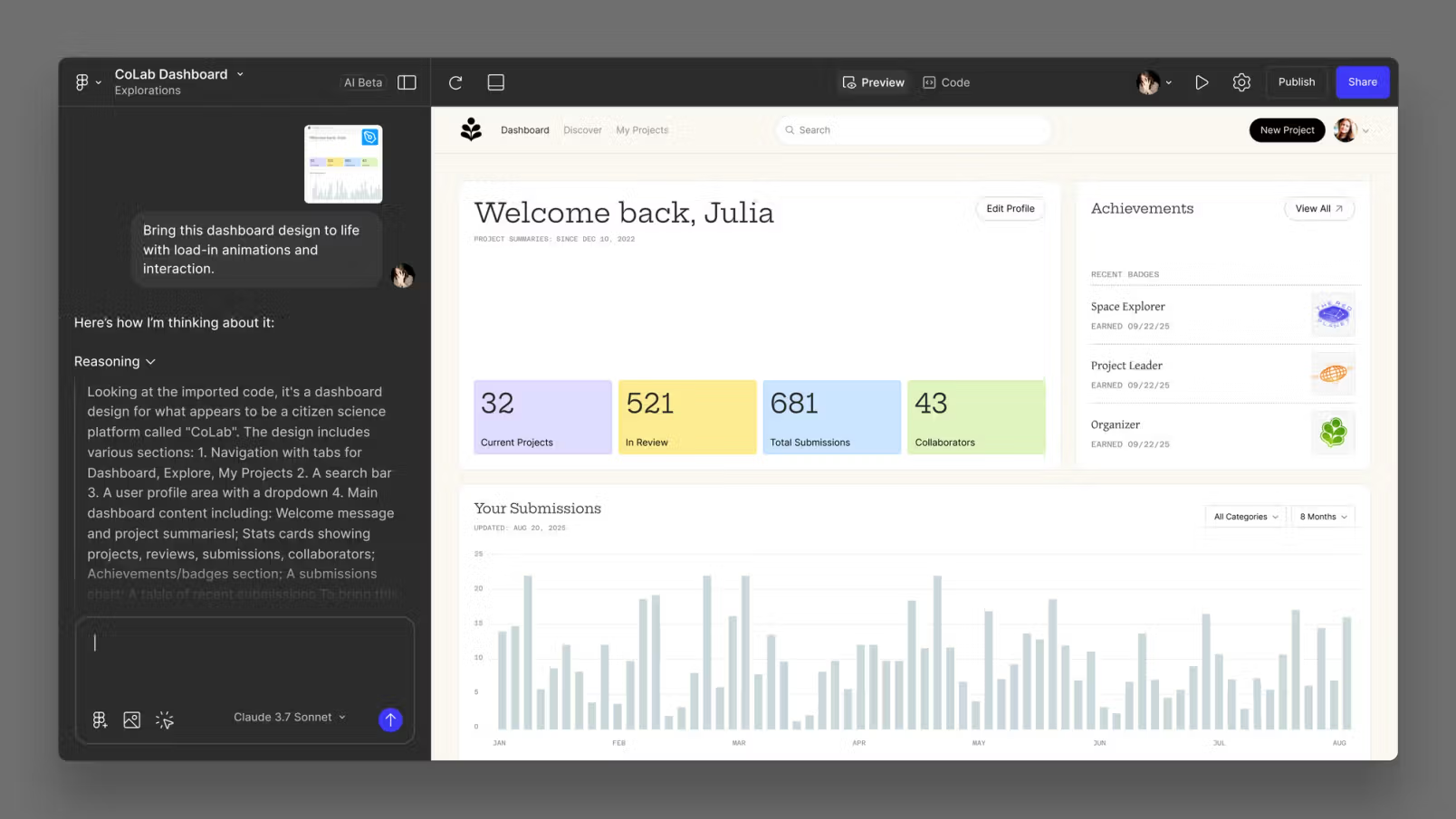
Task: Toggle the chat sidebar panel icon
Action: tap(407, 81)
